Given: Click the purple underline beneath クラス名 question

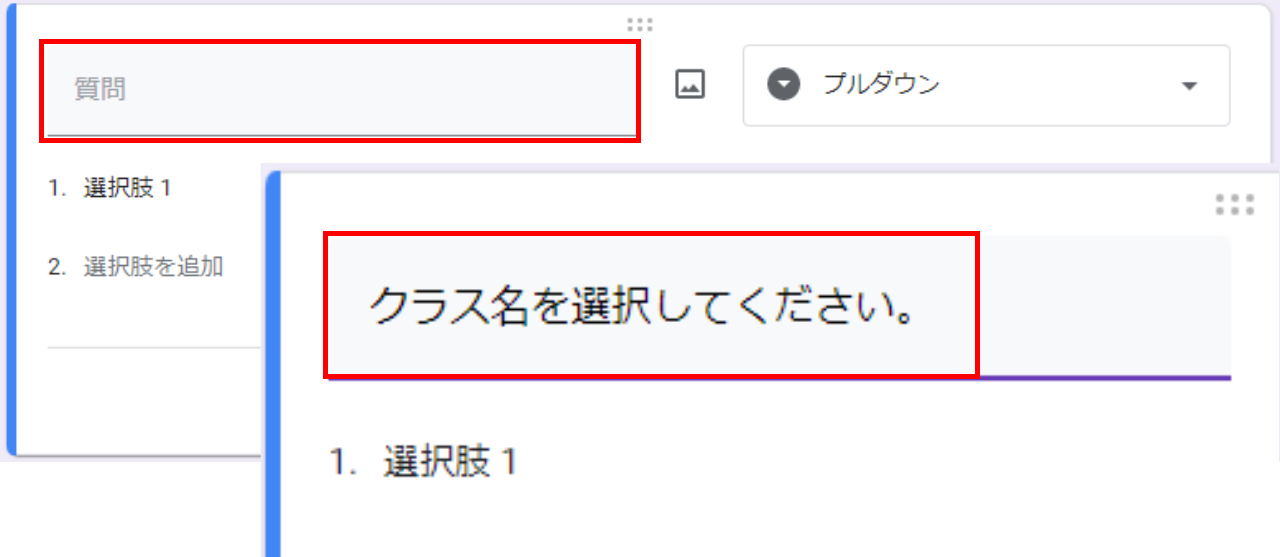Looking at the screenshot, I should [780, 378].
